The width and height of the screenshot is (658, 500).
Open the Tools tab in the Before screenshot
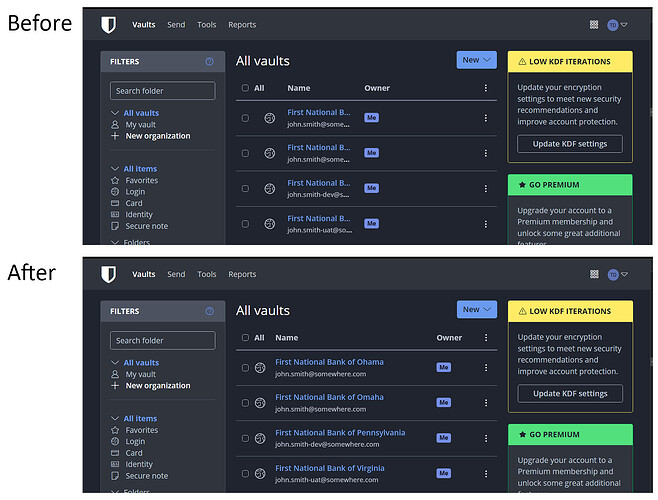pyautogui.click(x=206, y=25)
